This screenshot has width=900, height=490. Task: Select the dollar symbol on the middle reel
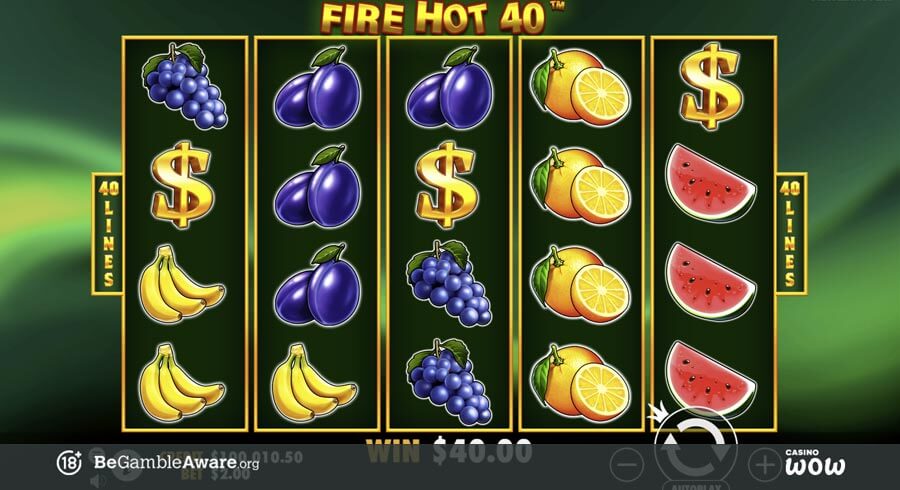point(447,185)
